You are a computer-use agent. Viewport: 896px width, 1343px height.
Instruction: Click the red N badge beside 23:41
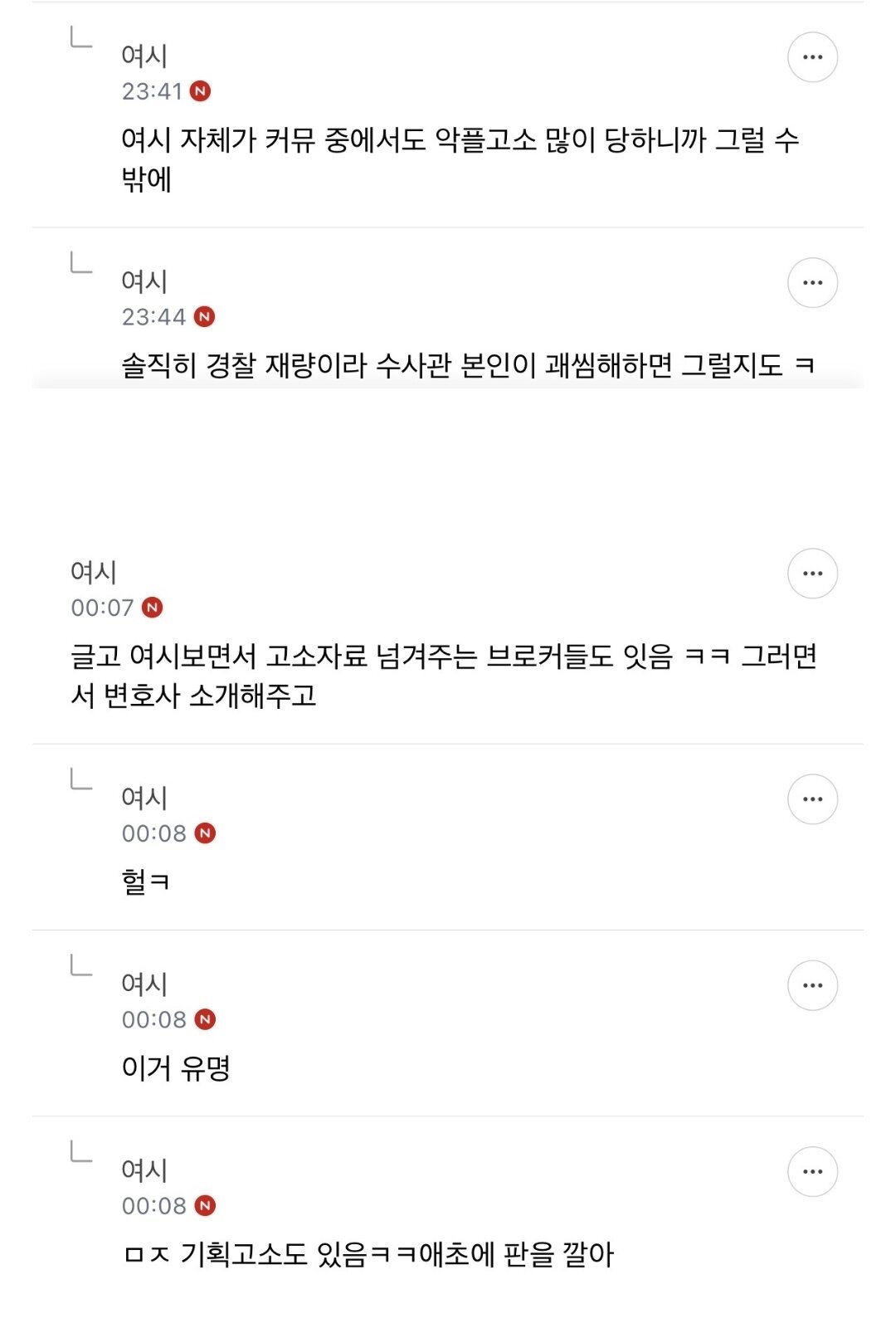pyautogui.click(x=200, y=91)
